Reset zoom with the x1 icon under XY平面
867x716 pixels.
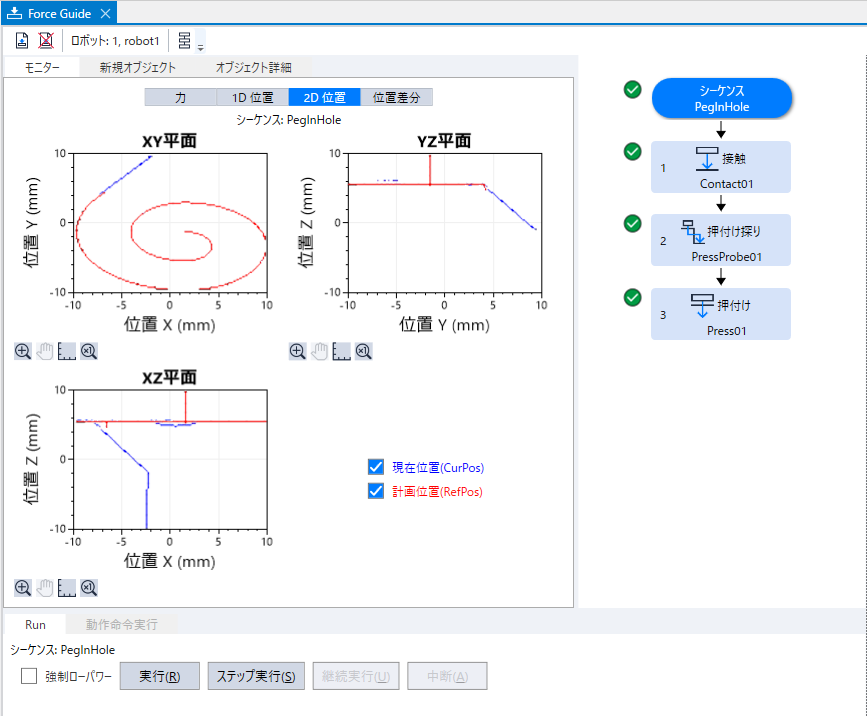pyautogui.click(x=88, y=351)
